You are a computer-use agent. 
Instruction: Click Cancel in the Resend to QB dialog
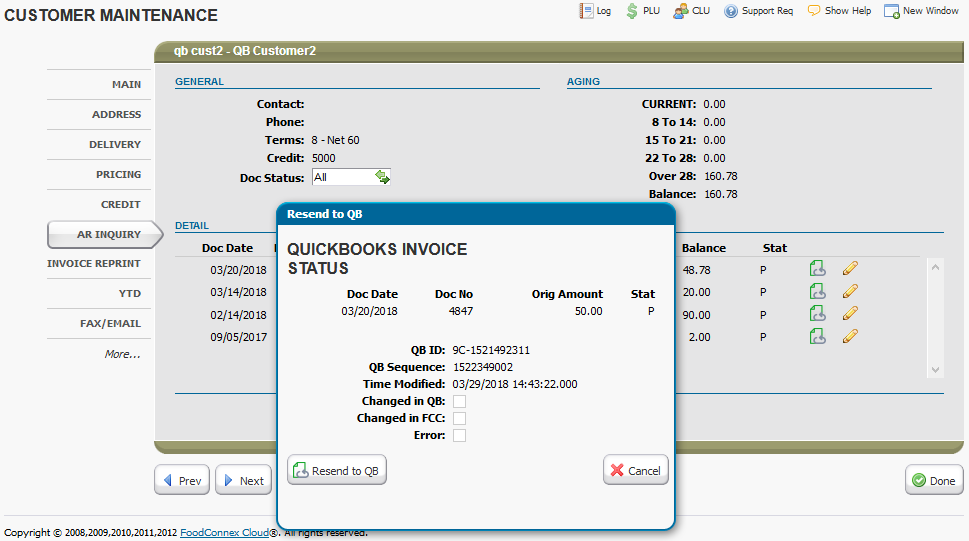click(636, 471)
